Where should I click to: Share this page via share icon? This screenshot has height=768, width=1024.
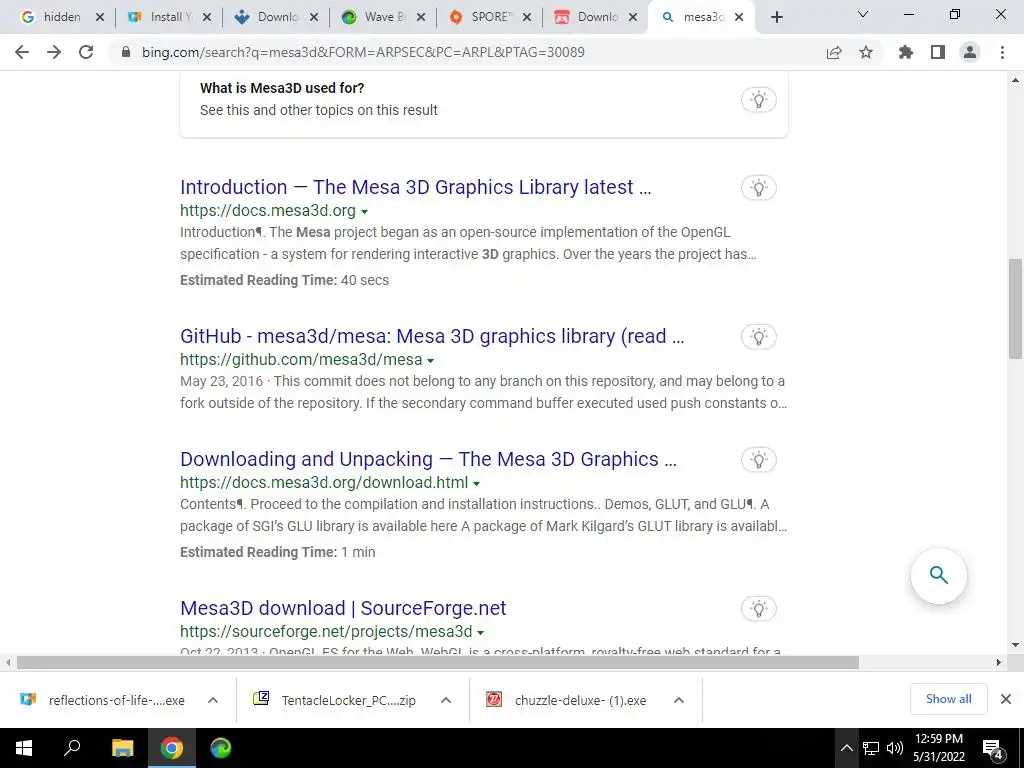point(834,52)
